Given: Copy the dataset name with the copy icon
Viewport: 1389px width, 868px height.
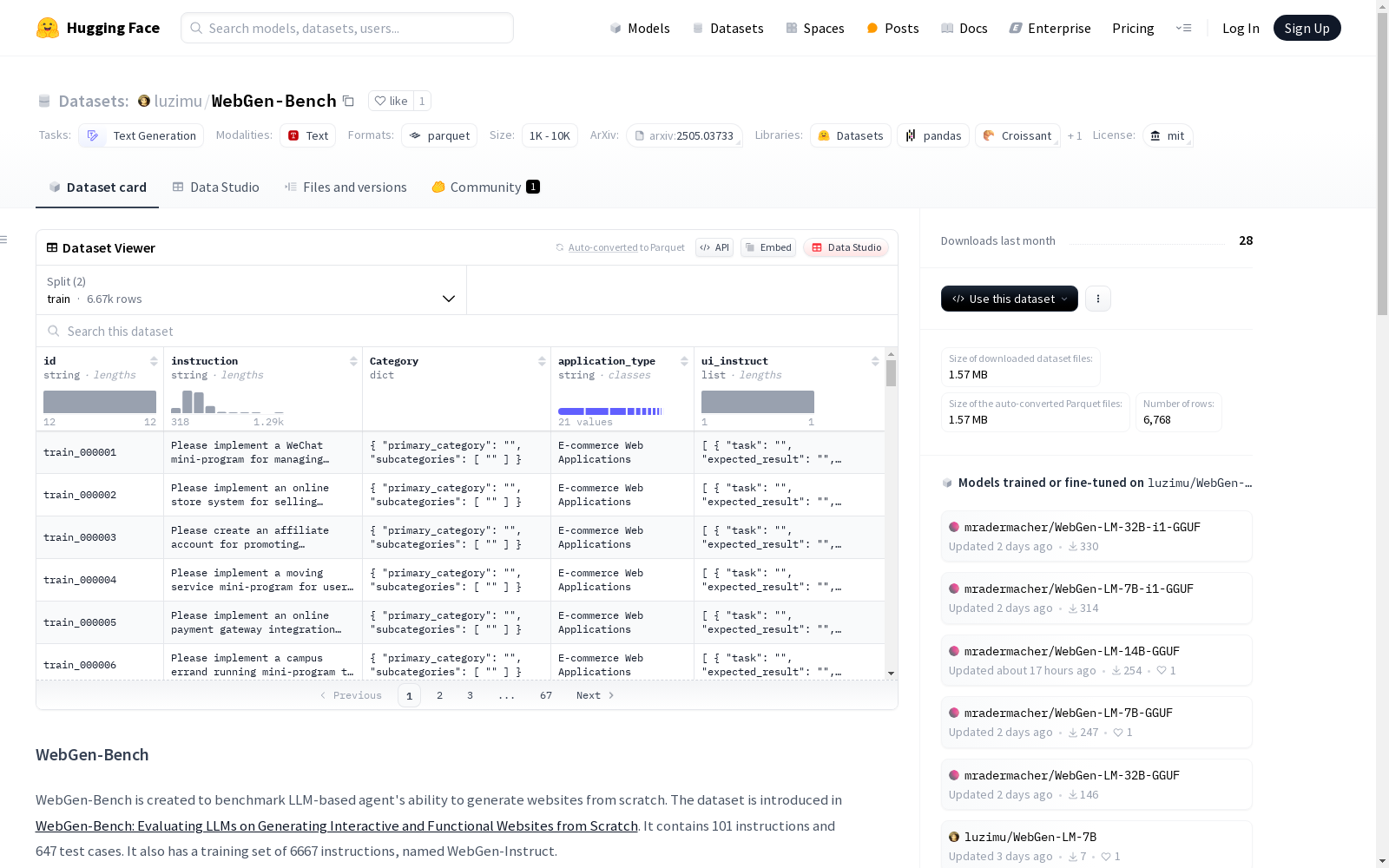Looking at the screenshot, I should click(348, 101).
